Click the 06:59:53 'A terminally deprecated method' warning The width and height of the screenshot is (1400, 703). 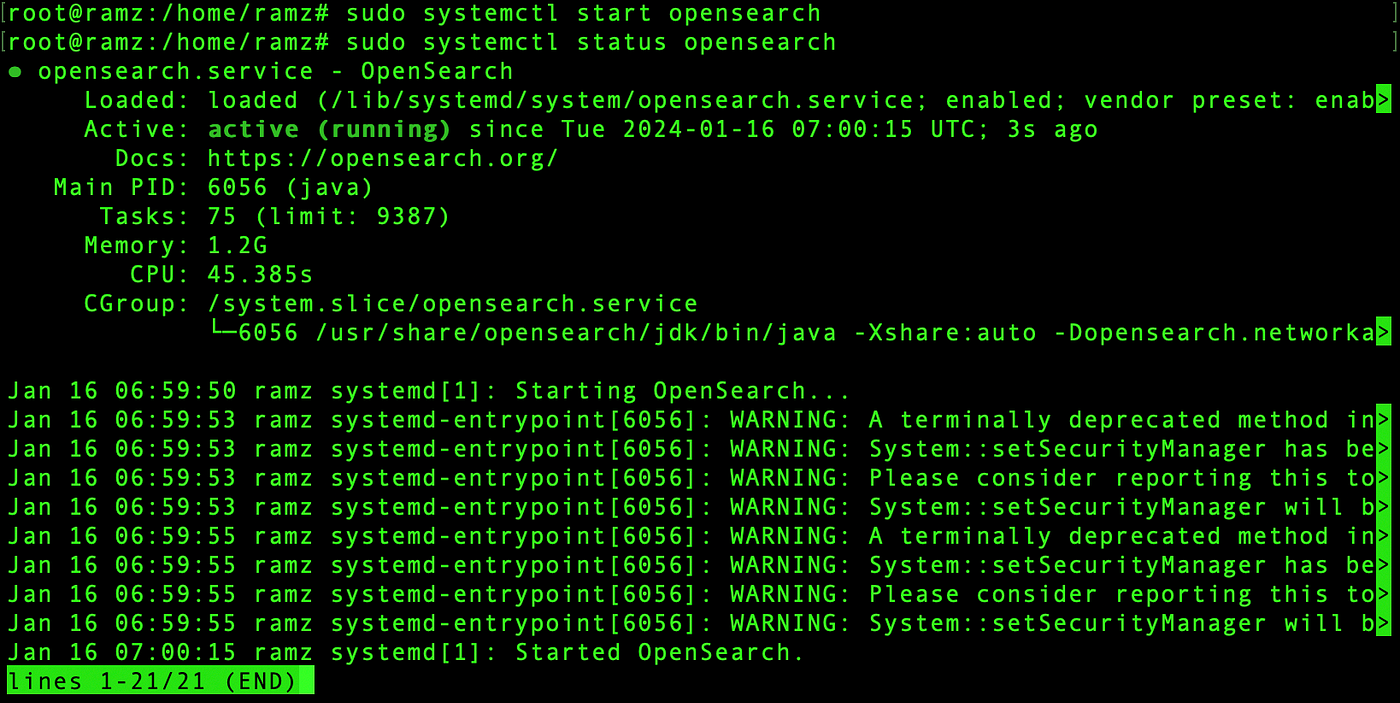[x=1052, y=420]
